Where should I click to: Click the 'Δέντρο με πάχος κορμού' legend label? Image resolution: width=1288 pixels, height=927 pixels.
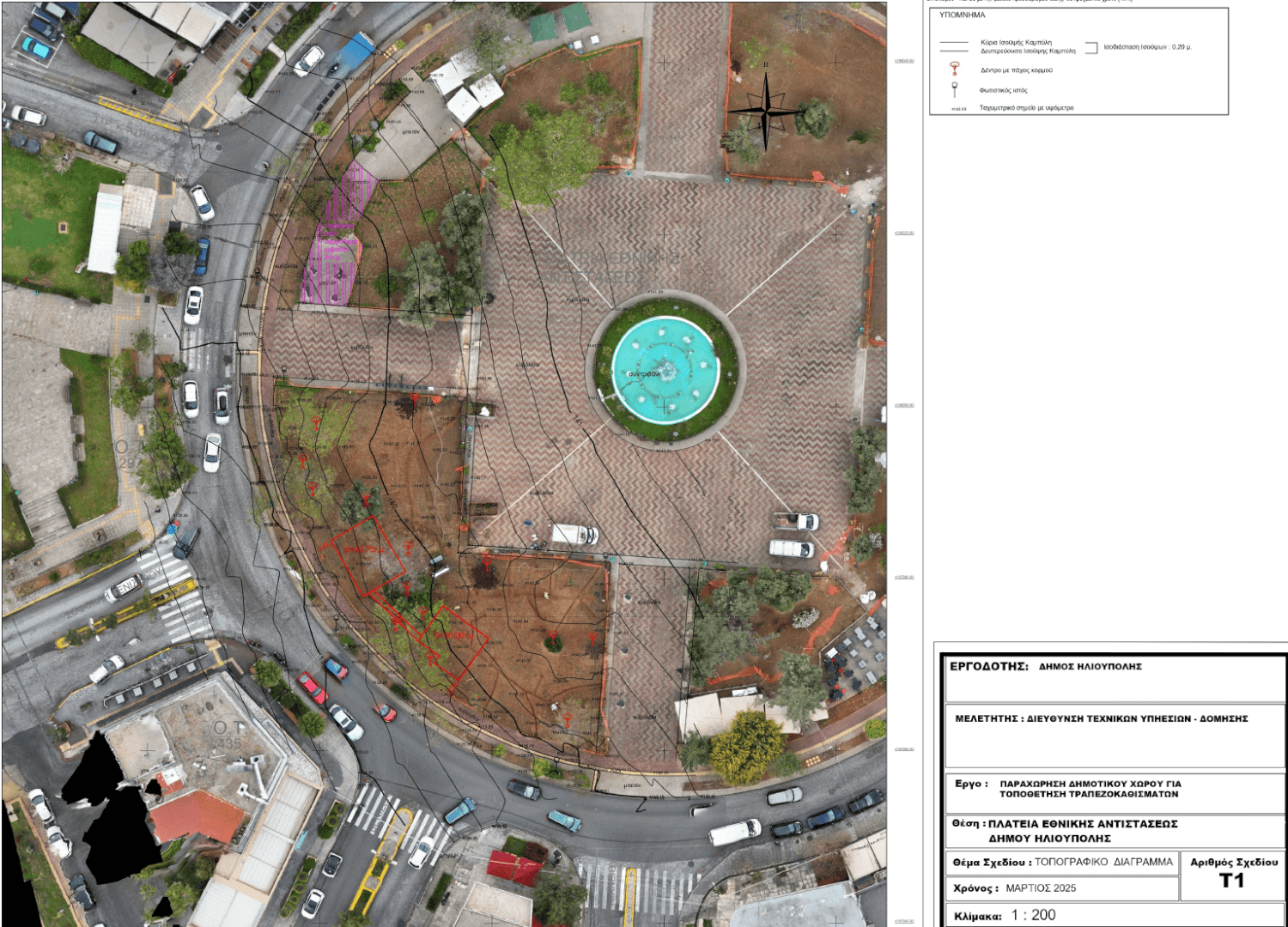click(1016, 70)
